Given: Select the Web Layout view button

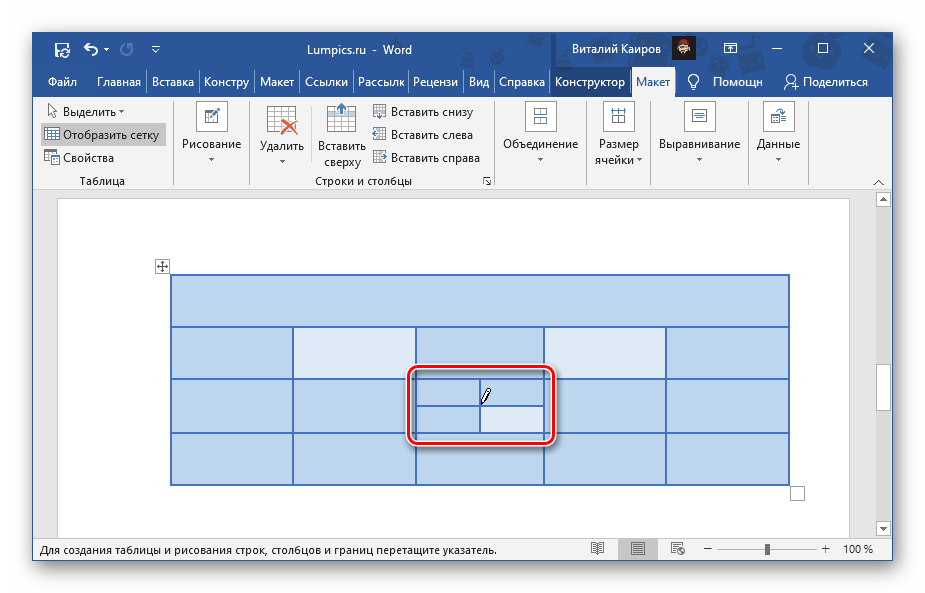Looking at the screenshot, I should coord(677,549).
